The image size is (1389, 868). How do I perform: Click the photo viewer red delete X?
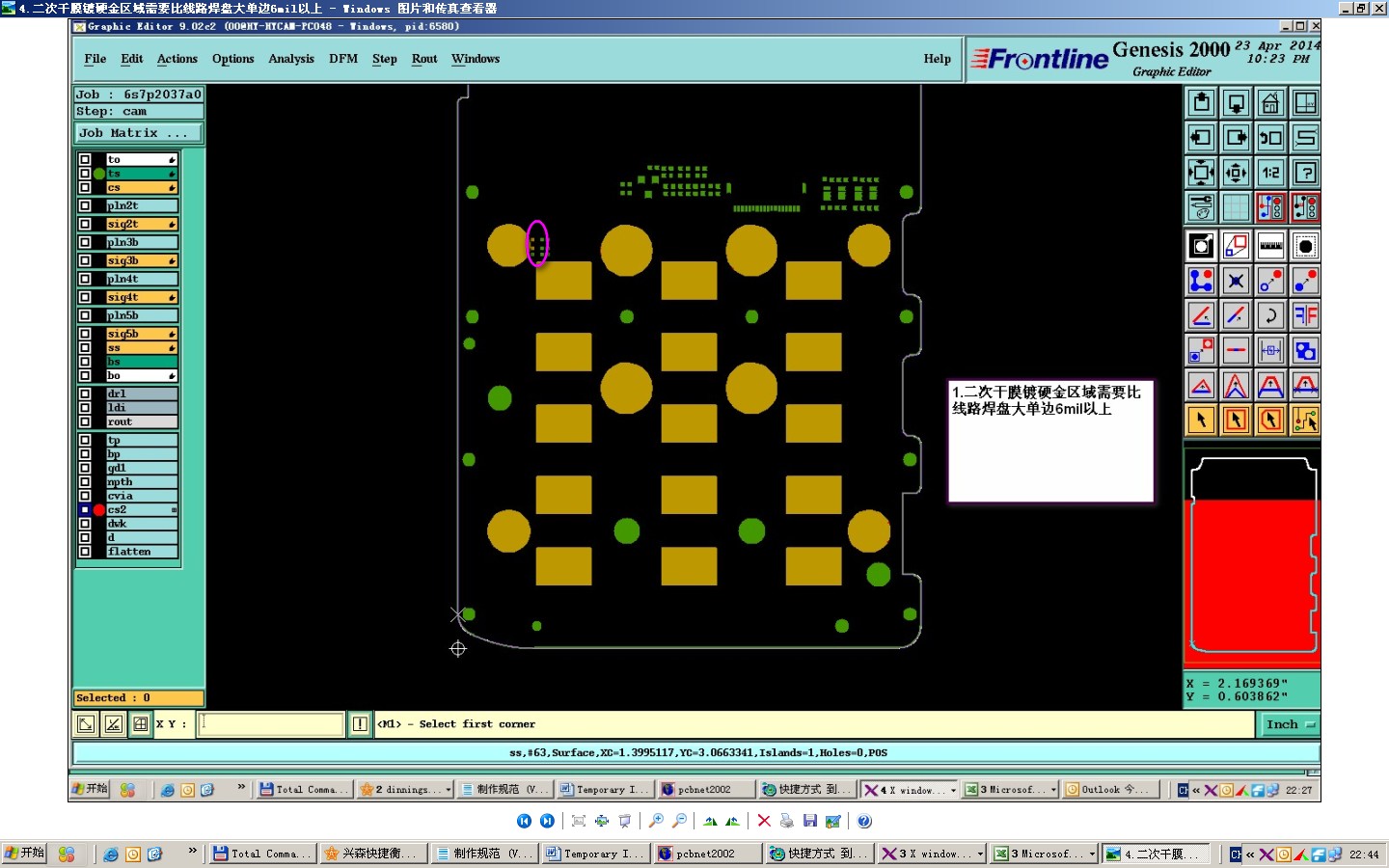(764, 821)
